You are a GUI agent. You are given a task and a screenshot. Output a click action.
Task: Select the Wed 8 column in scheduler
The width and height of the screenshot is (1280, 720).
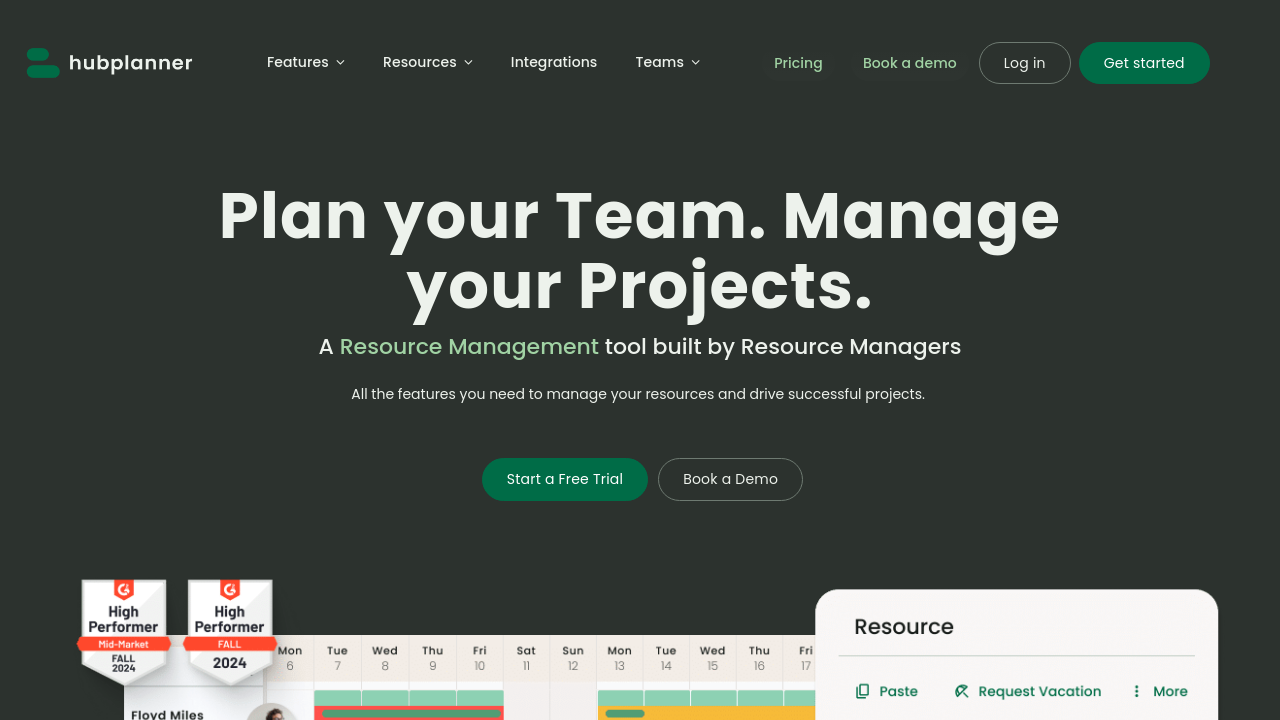coord(385,658)
